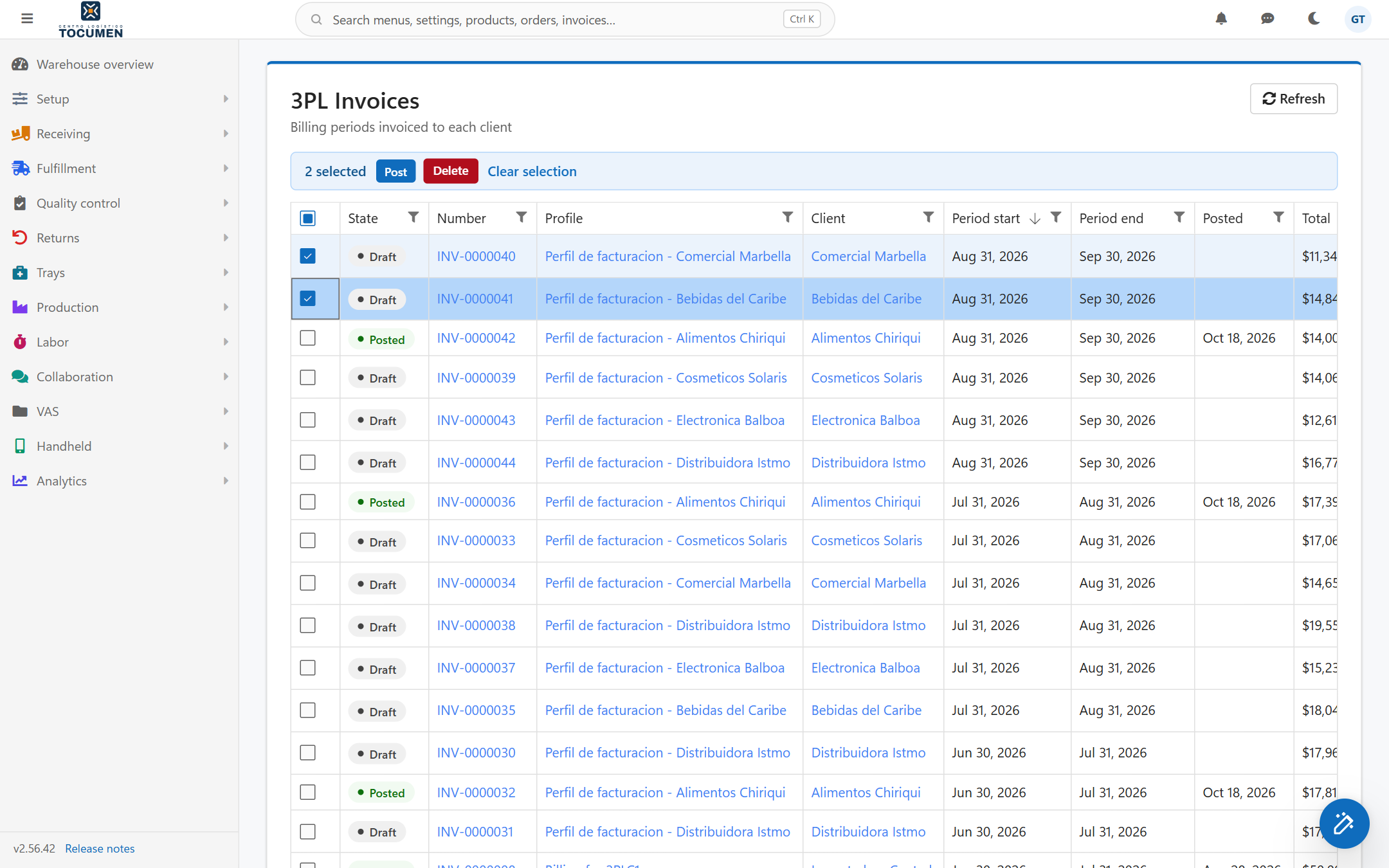Open the floating magic wand assistant button
Image resolution: width=1389 pixels, height=868 pixels.
[x=1344, y=823]
